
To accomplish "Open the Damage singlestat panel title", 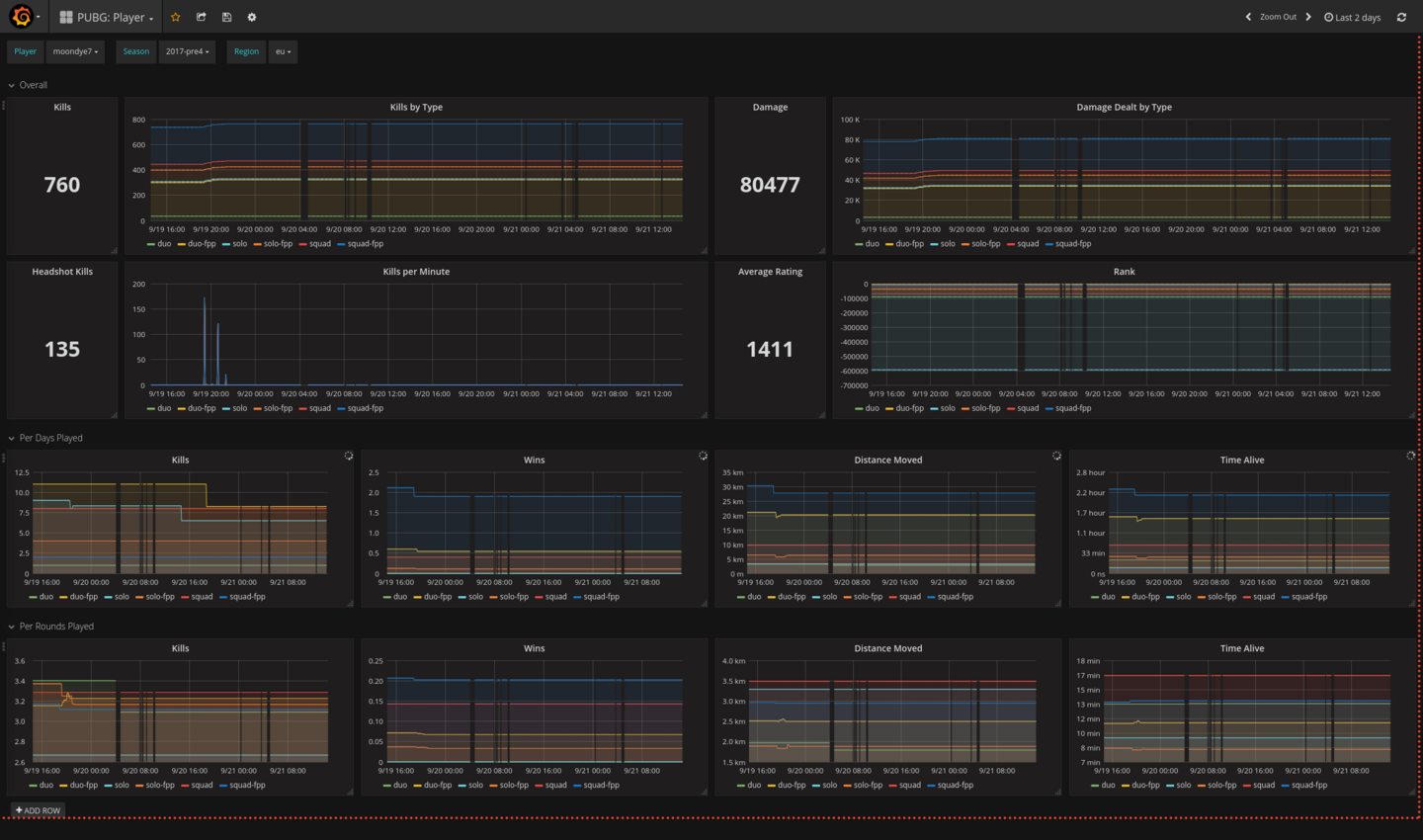I will click(x=770, y=107).
